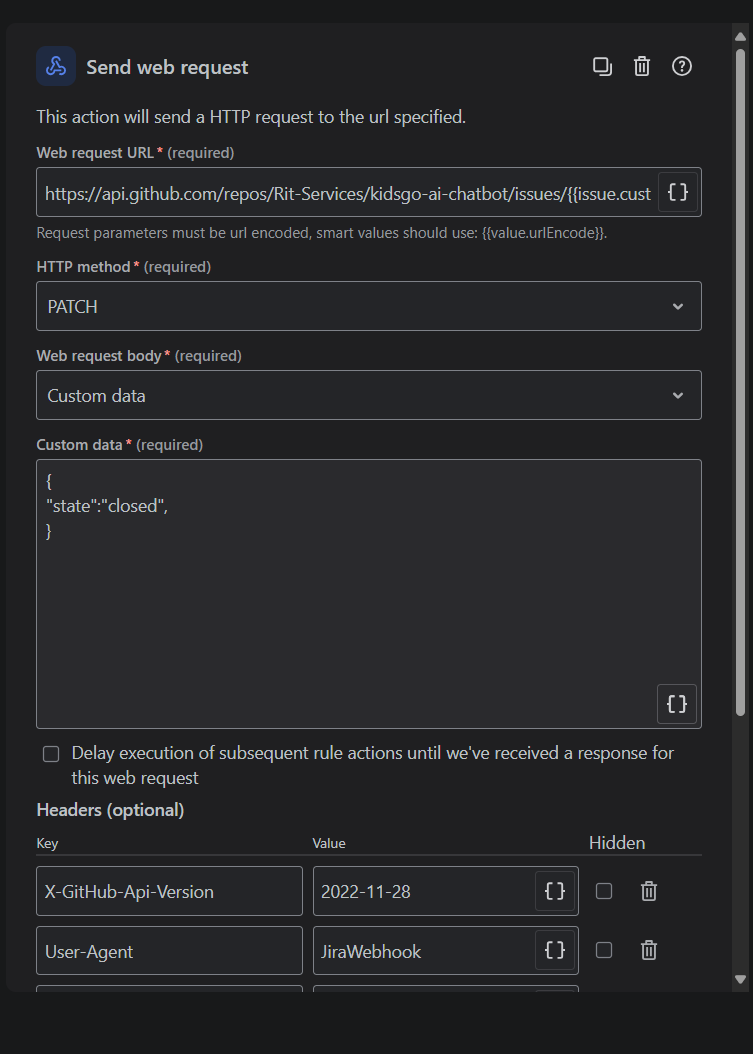Delete the Send web request action
This screenshot has height=1054, width=753.
coord(642,67)
